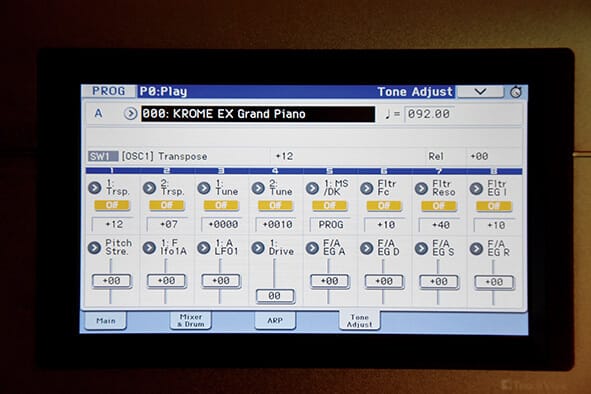This screenshot has width=591, height=394.
Task: Select the PROG value under 1: MS/DK
Action: point(330,225)
